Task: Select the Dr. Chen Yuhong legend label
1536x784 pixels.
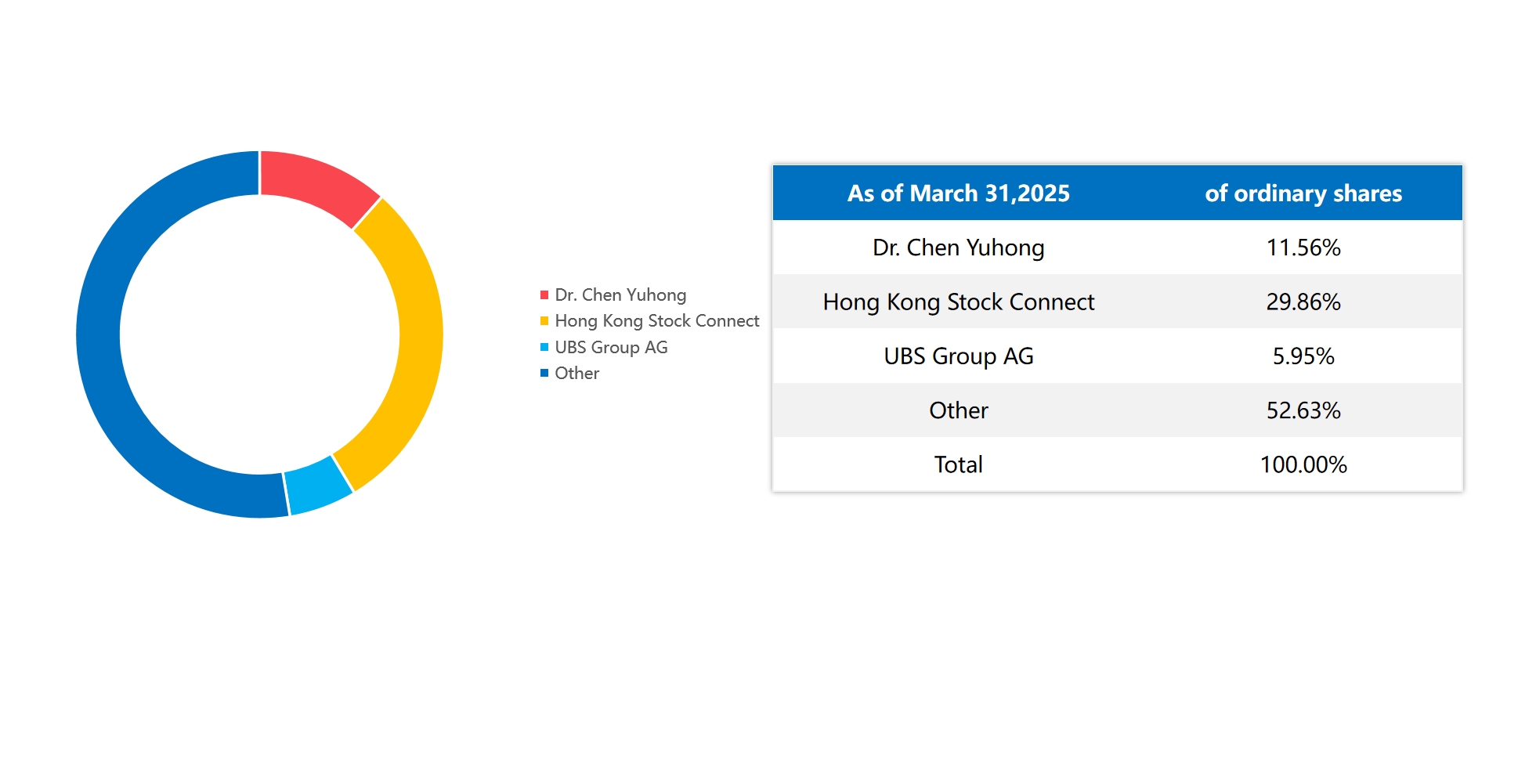Action: 620,295
